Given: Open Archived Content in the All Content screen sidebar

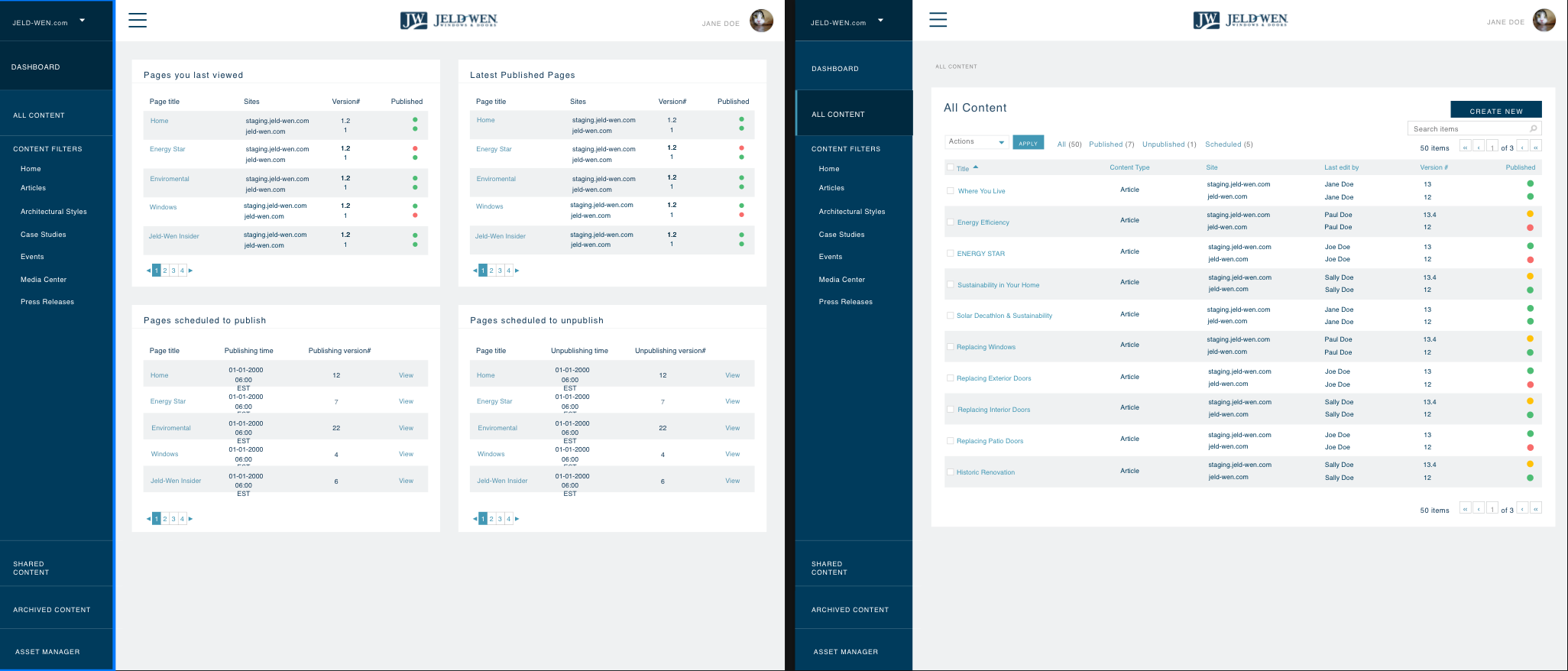Looking at the screenshot, I should [x=850, y=610].
